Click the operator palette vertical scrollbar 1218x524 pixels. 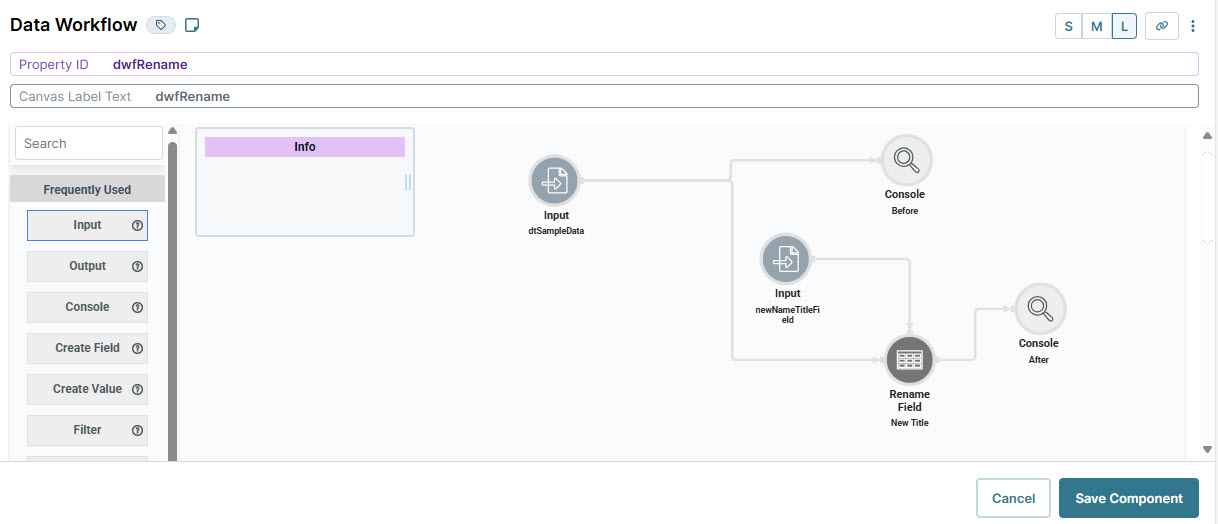coord(172,300)
